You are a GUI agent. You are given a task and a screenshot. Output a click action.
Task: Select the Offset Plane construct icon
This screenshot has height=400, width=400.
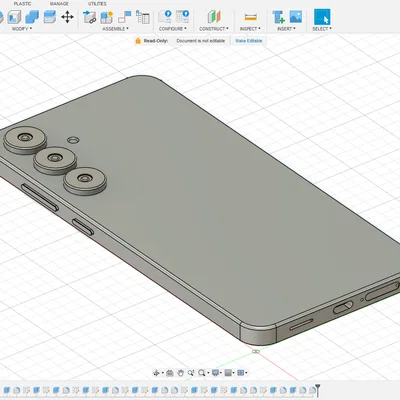click(x=214, y=17)
